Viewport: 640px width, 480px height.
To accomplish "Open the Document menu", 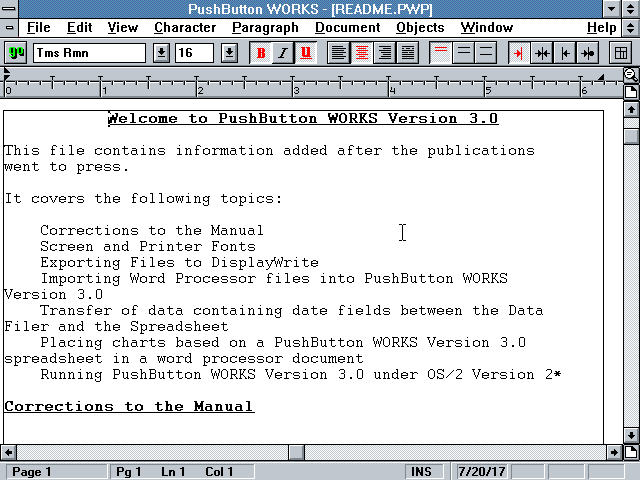I will tap(347, 27).
